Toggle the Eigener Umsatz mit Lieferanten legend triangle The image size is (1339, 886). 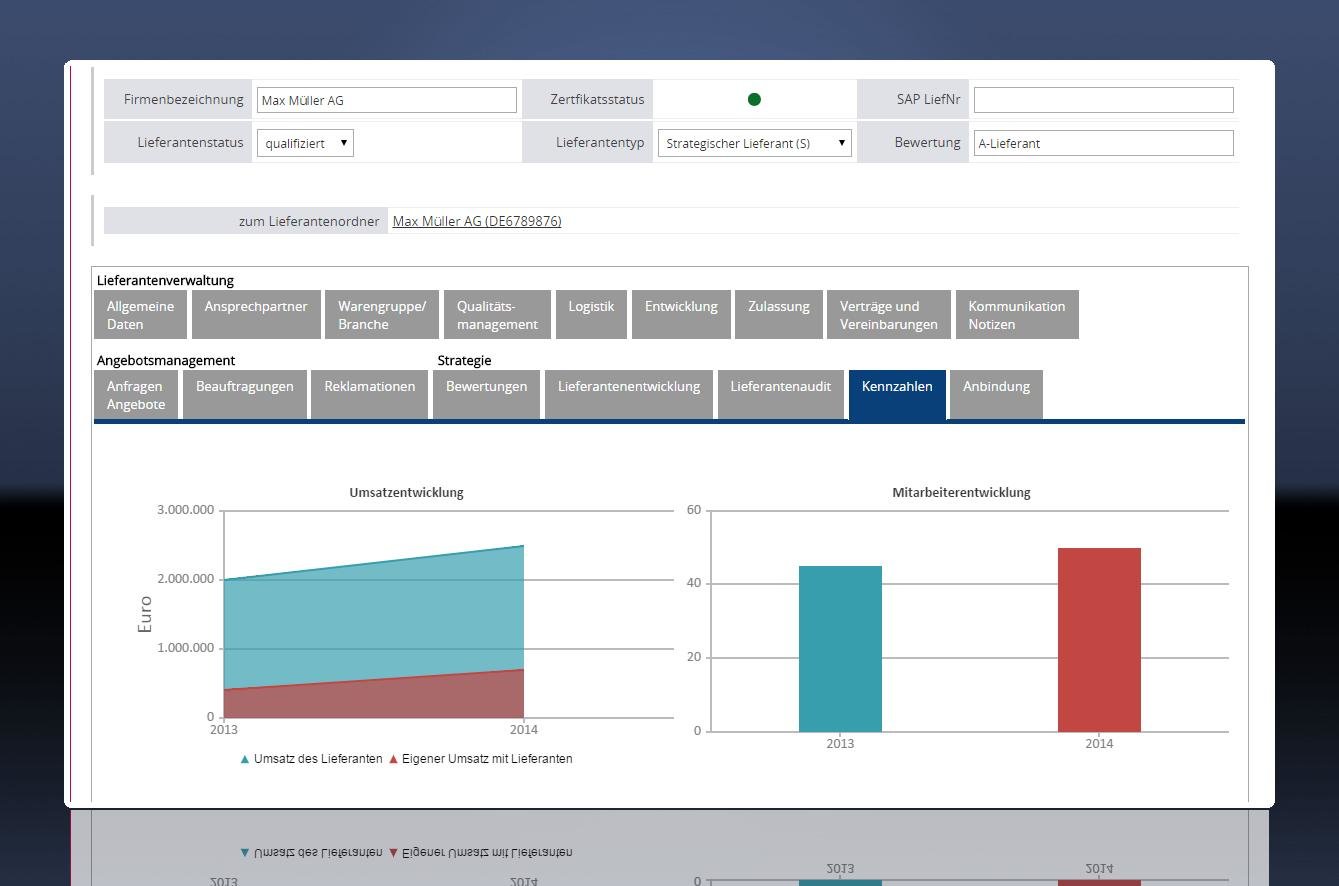tap(394, 759)
